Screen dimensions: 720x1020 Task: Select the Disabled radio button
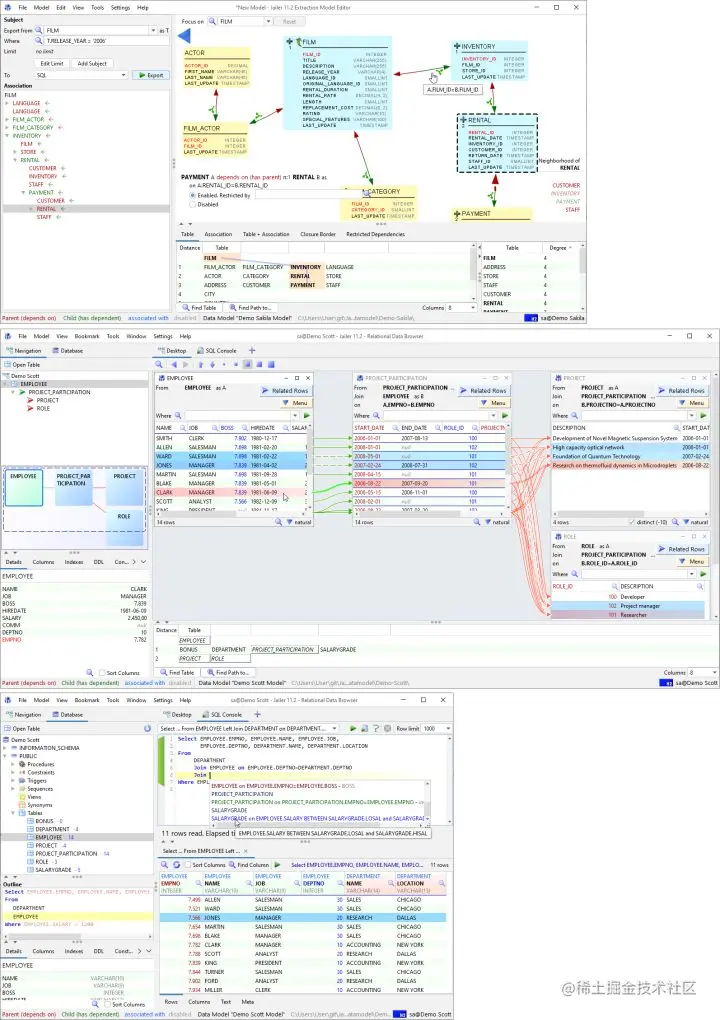(x=193, y=204)
